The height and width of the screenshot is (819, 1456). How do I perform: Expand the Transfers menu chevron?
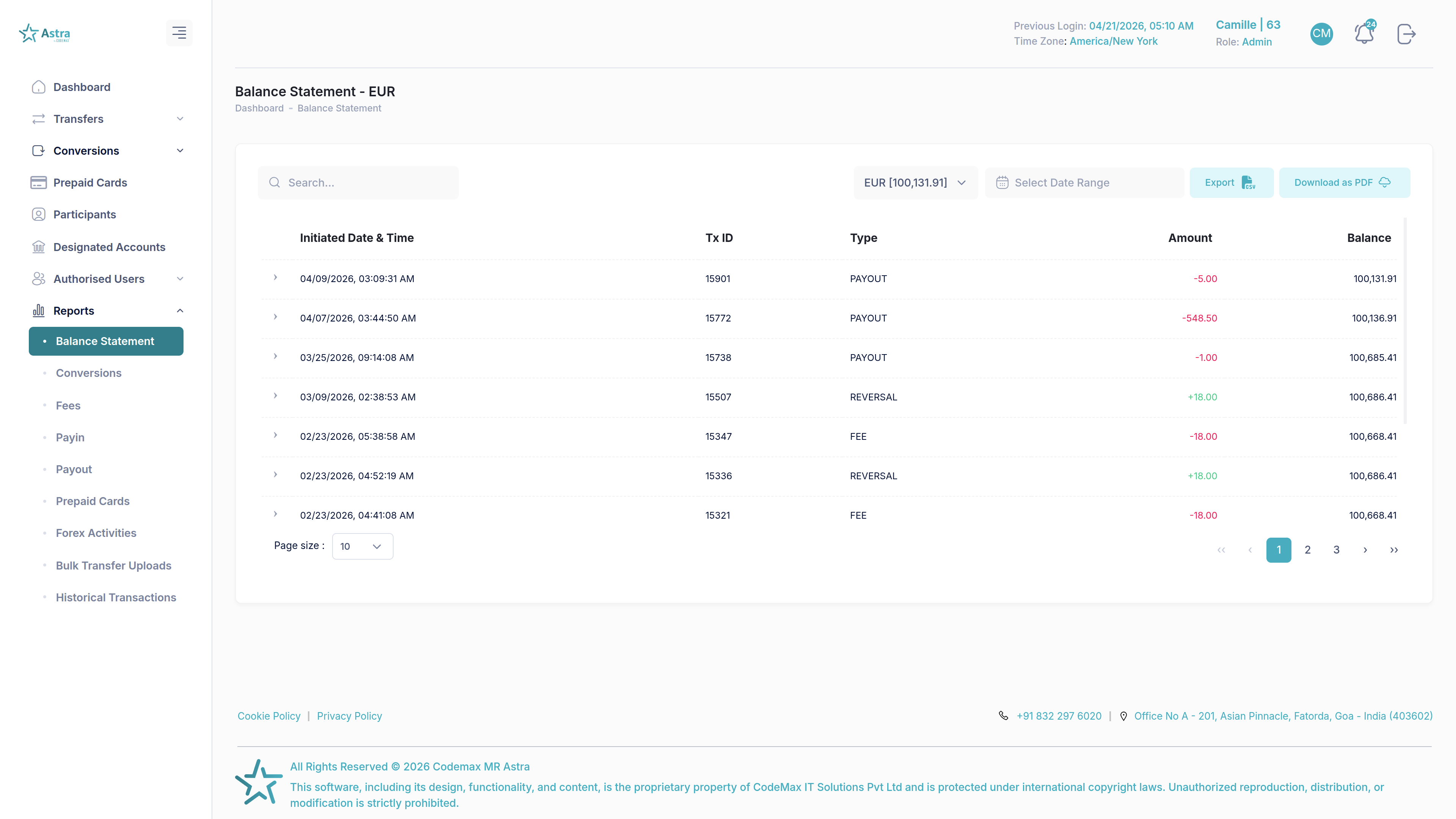pyautogui.click(x=180, y=119)
